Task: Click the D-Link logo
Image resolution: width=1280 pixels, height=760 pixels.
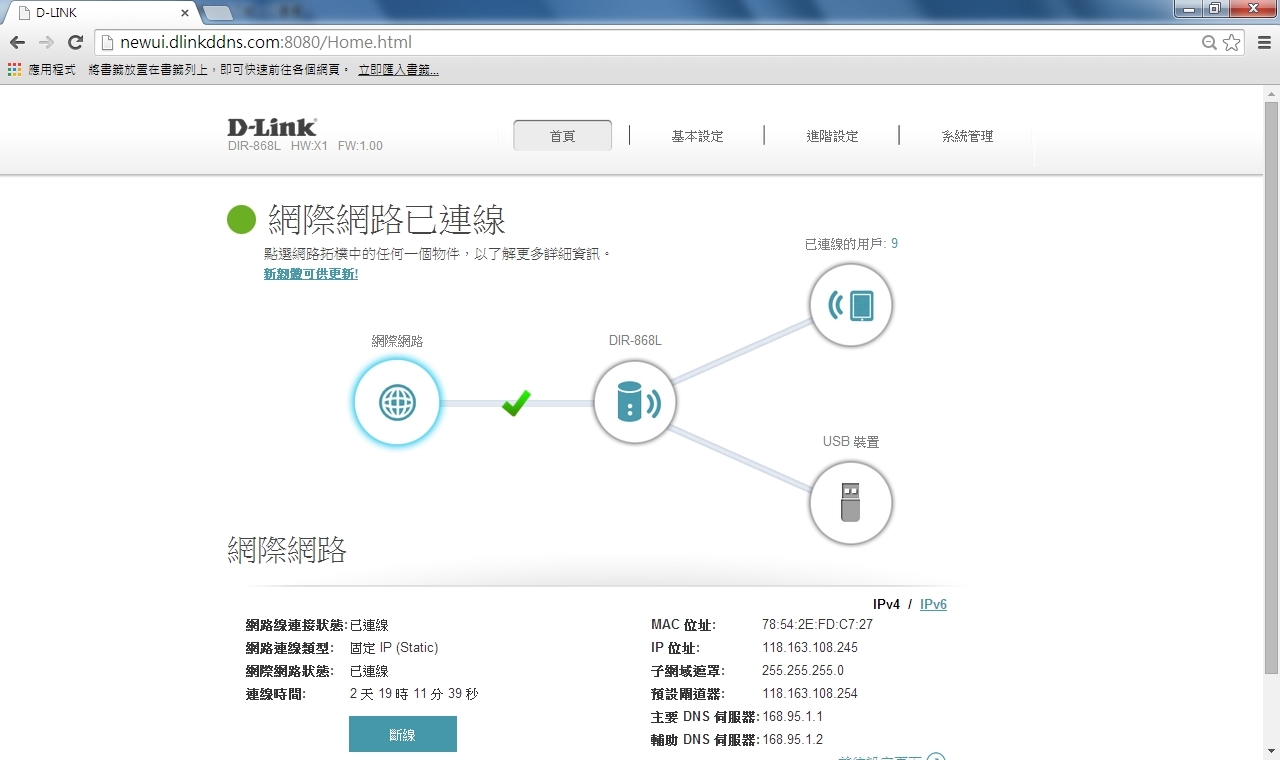Action: 272,127
